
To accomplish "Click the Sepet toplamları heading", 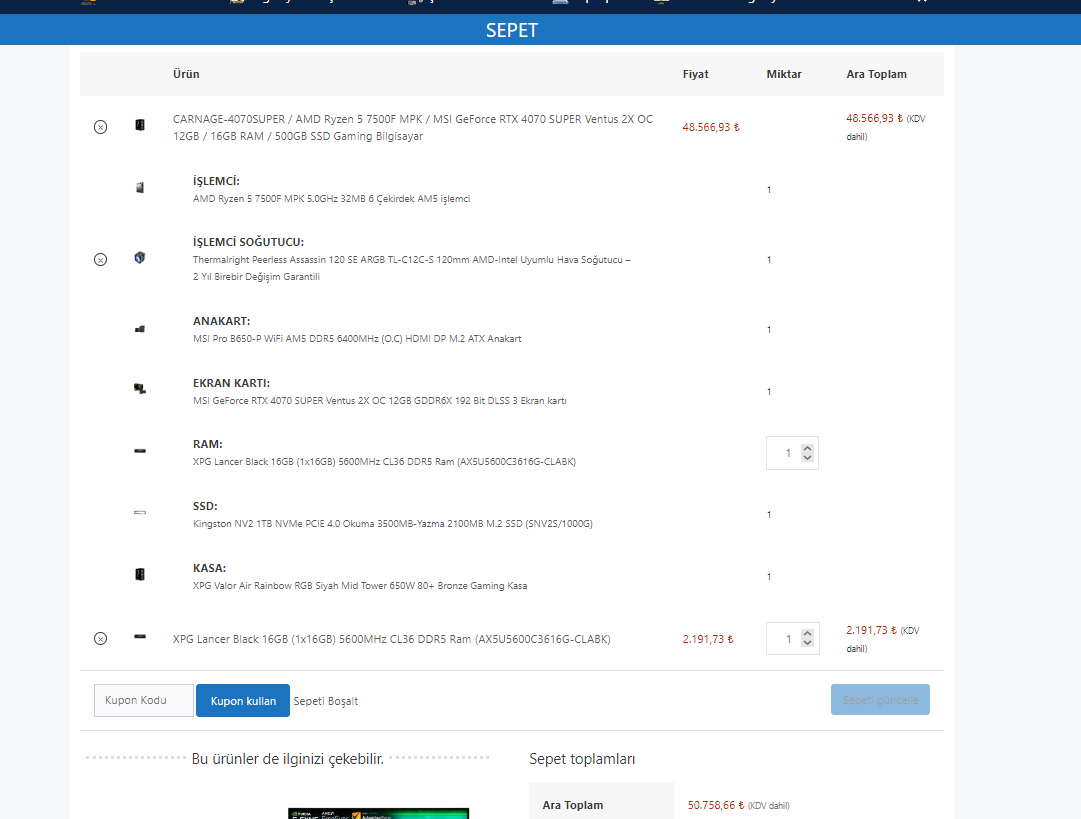I will tap(582, 759).
